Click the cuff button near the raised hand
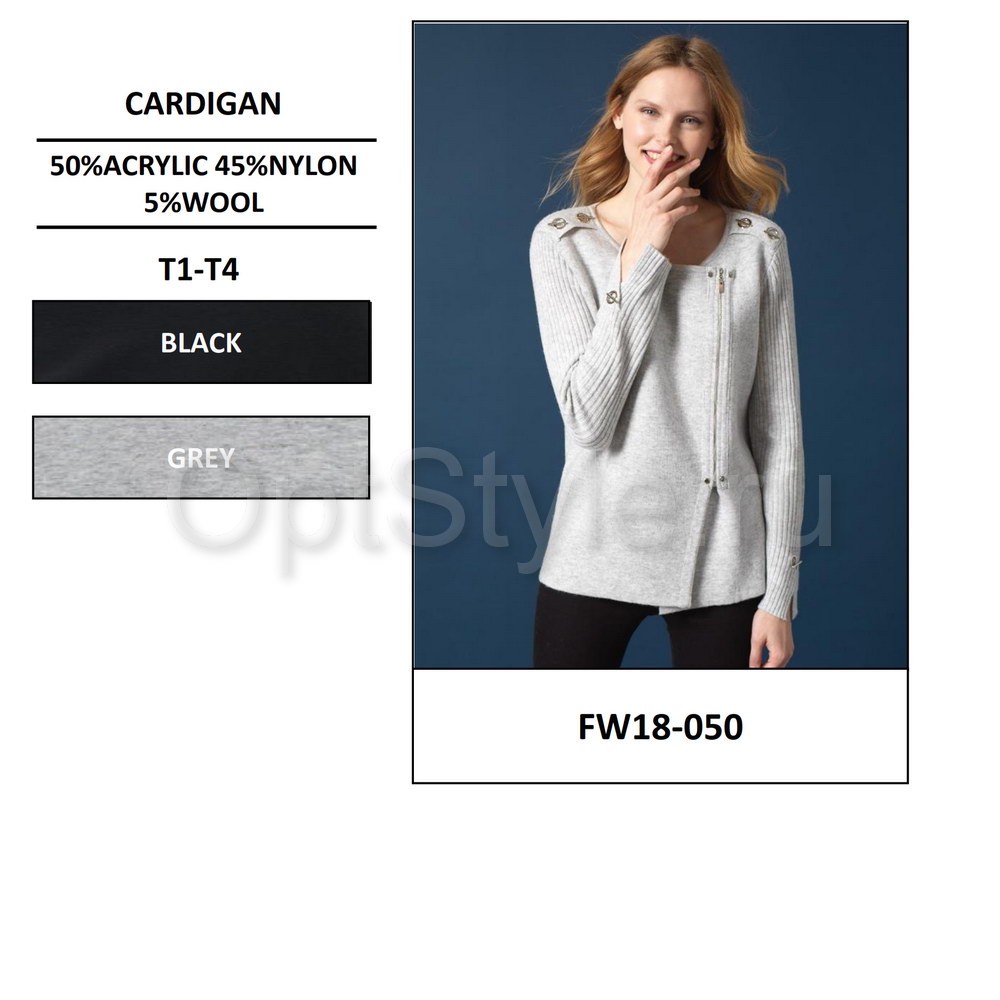Viewport: 1000px width, 1000px height. pos(612,298)
